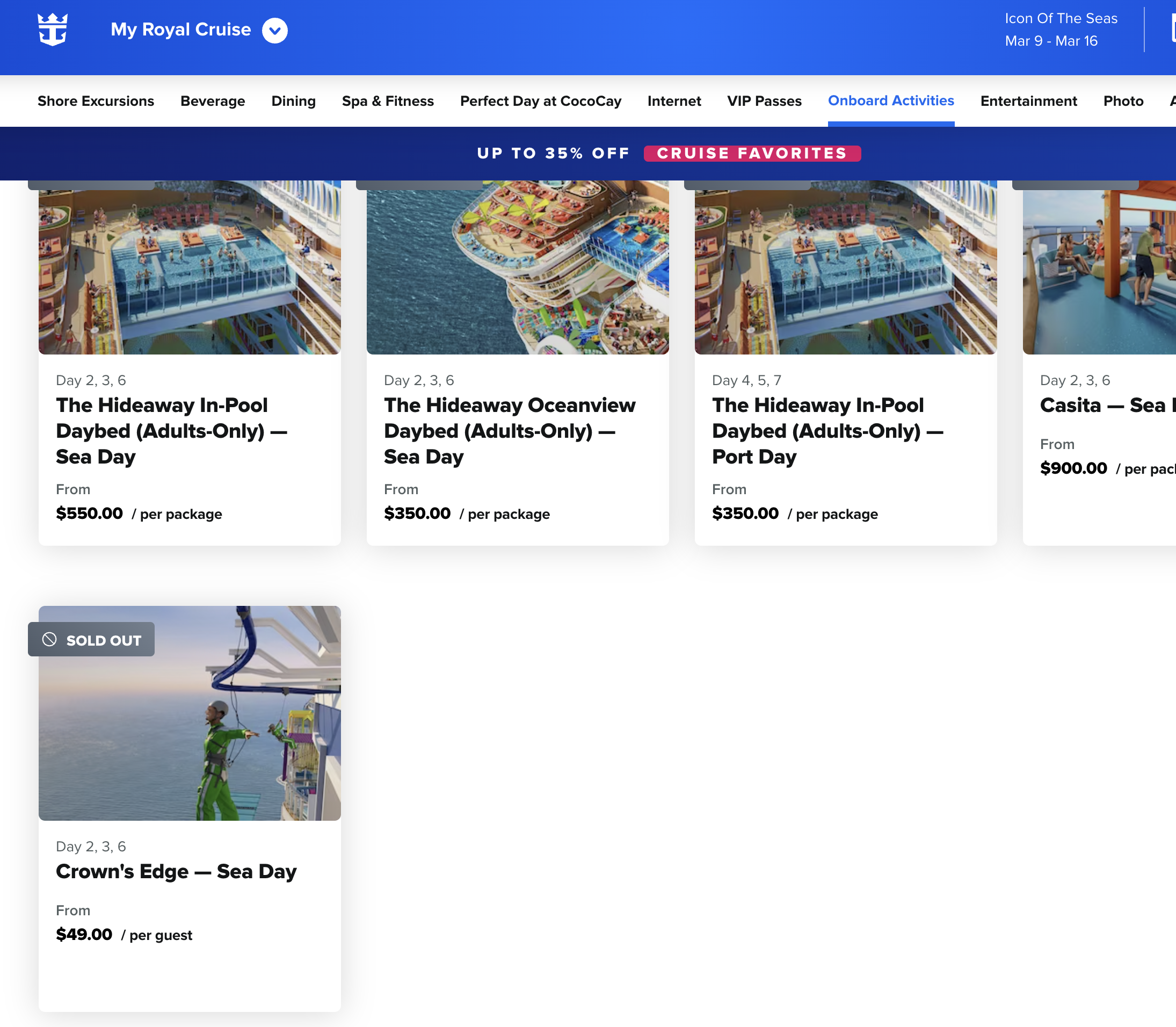This screenshot has width=1176, height=1027.
Task: Click Day 2, 3, 6 on In-Pool Sea Day card
Action: 91,380
